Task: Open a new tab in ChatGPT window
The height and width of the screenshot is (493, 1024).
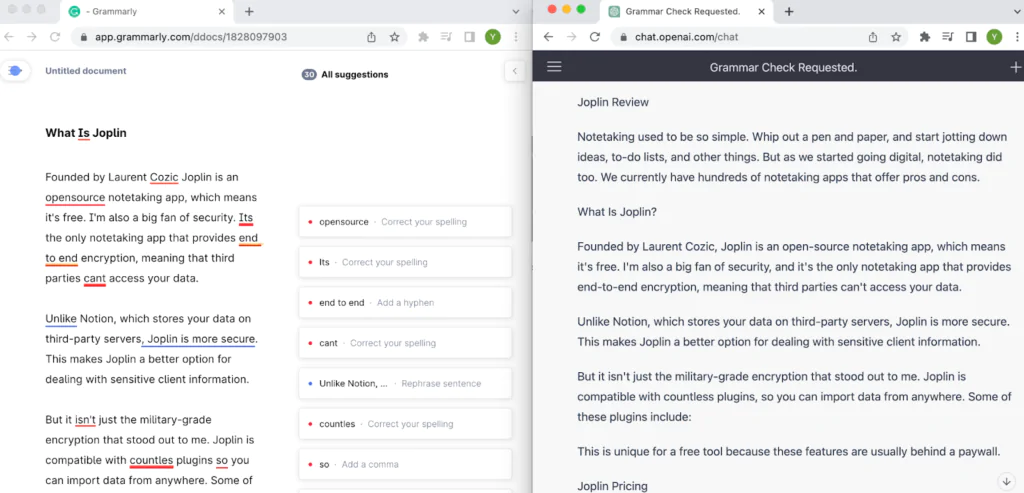Action: pos(789,12)
